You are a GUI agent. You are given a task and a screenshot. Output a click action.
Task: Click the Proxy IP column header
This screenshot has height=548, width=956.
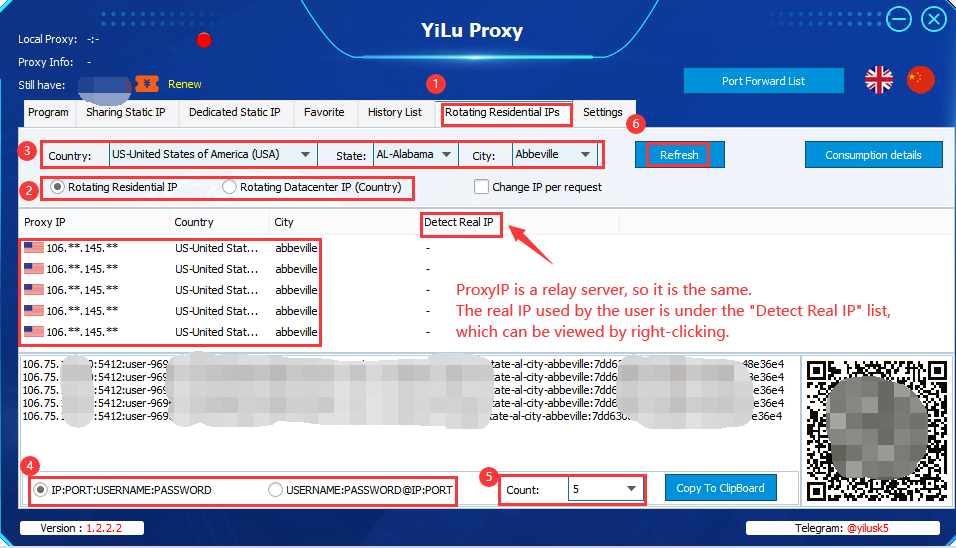click(x=94, y=222)
